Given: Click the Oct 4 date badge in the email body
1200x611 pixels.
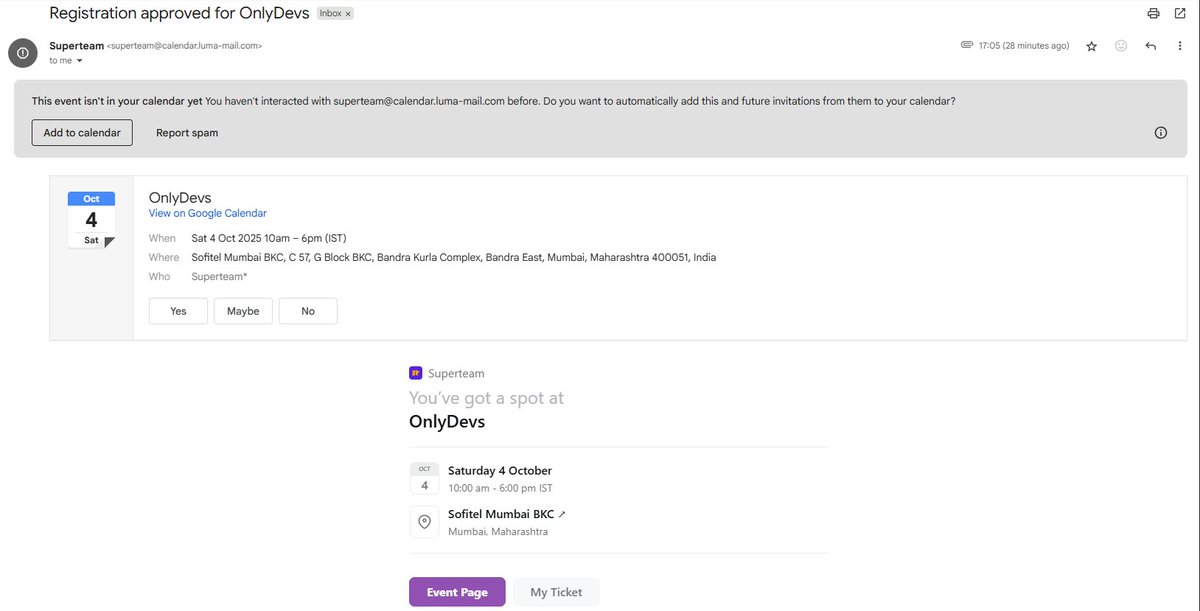Looking at the screenshot, I should tap(424, 478).
